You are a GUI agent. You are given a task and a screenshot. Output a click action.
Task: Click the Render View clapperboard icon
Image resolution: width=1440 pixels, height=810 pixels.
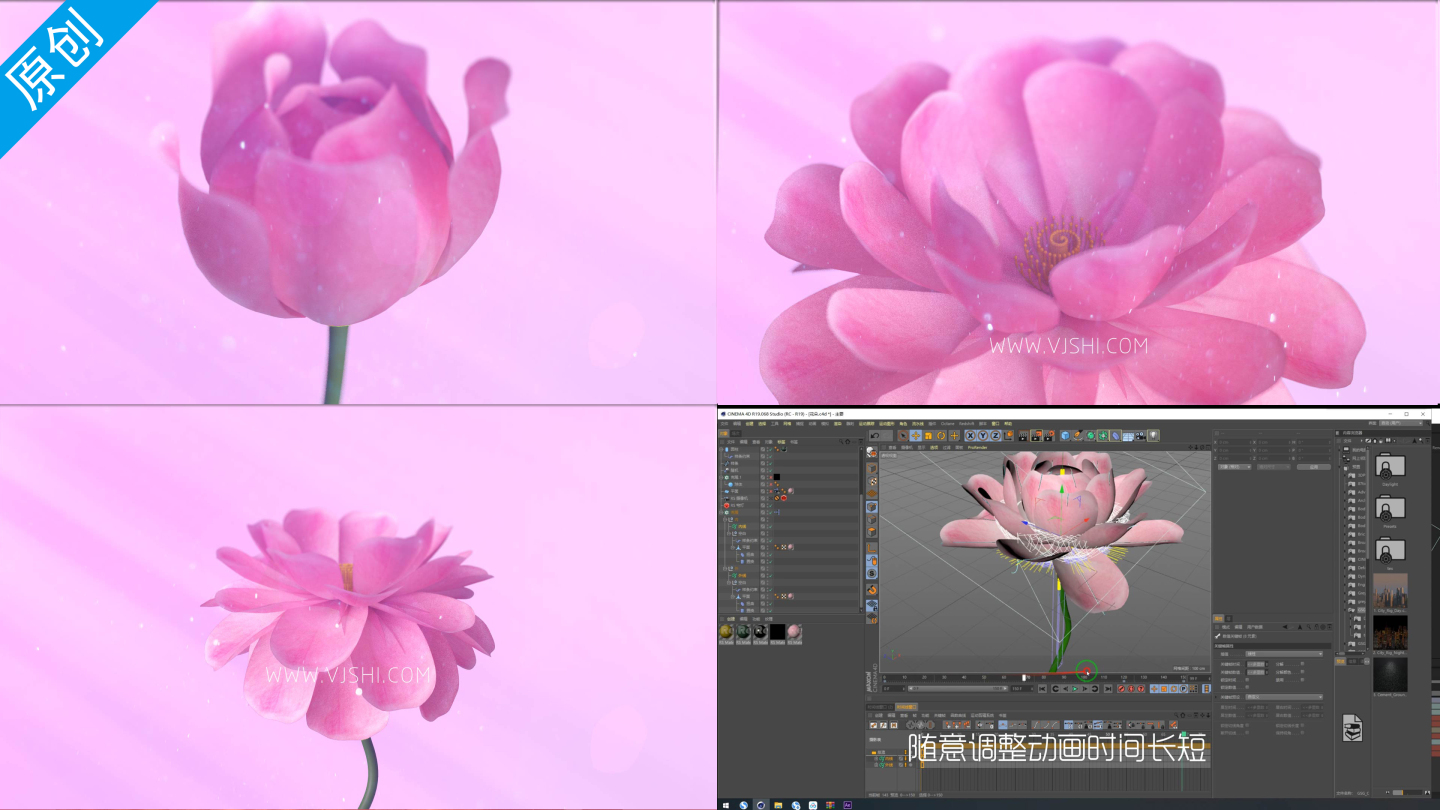click(1024, 435)
